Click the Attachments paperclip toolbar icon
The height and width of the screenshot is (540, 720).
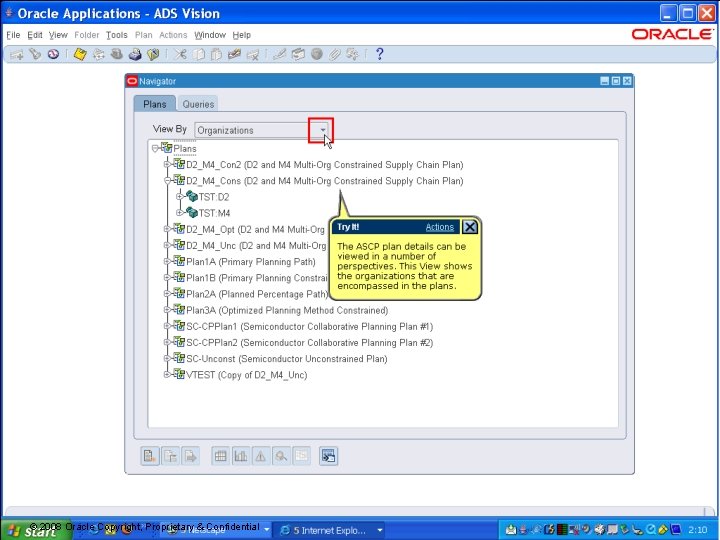pyautogui.click(x=334, y=55)
